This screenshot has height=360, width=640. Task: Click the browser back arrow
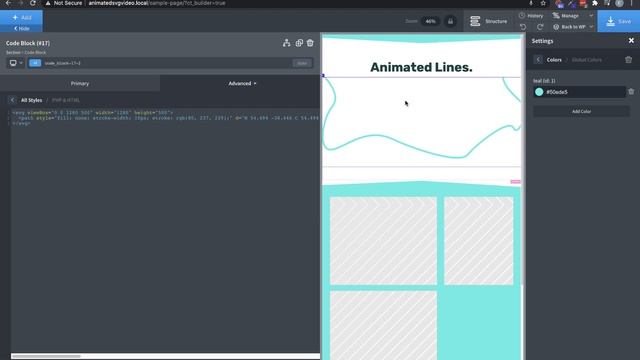pyautogui.click(x=8, y=3)
